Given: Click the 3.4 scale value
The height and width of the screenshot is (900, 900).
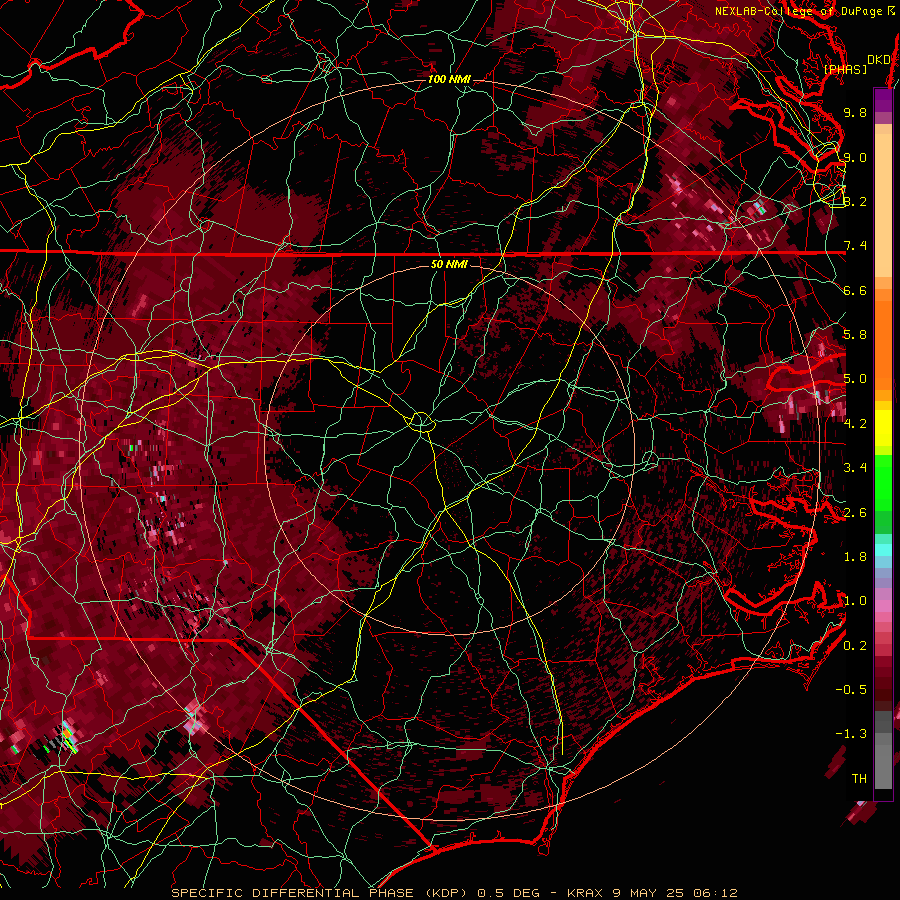Looking at the screenshot, I should (x=855, y=468).
